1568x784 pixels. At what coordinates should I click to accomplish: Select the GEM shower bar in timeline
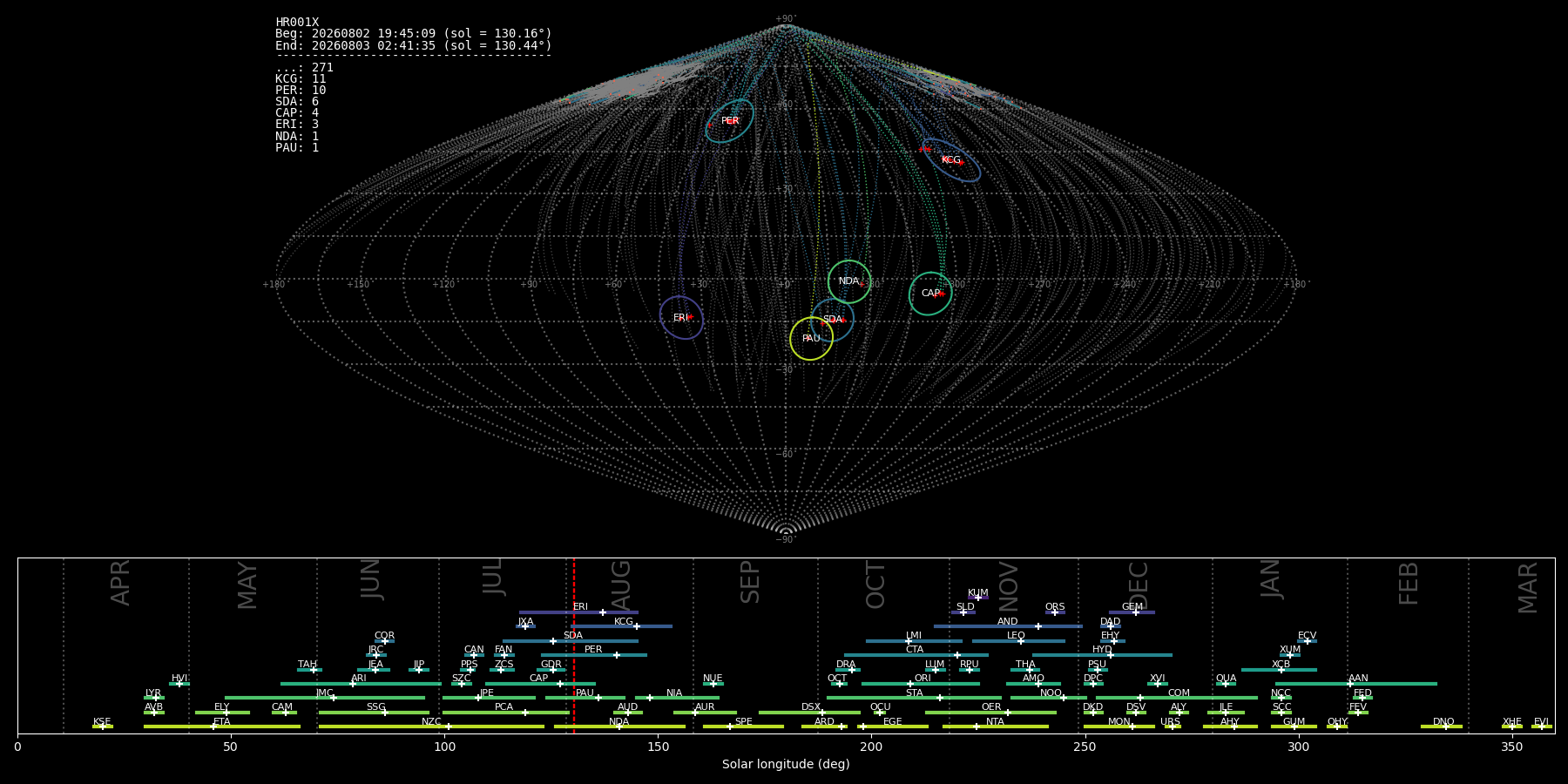click(x=1132, y=612)
